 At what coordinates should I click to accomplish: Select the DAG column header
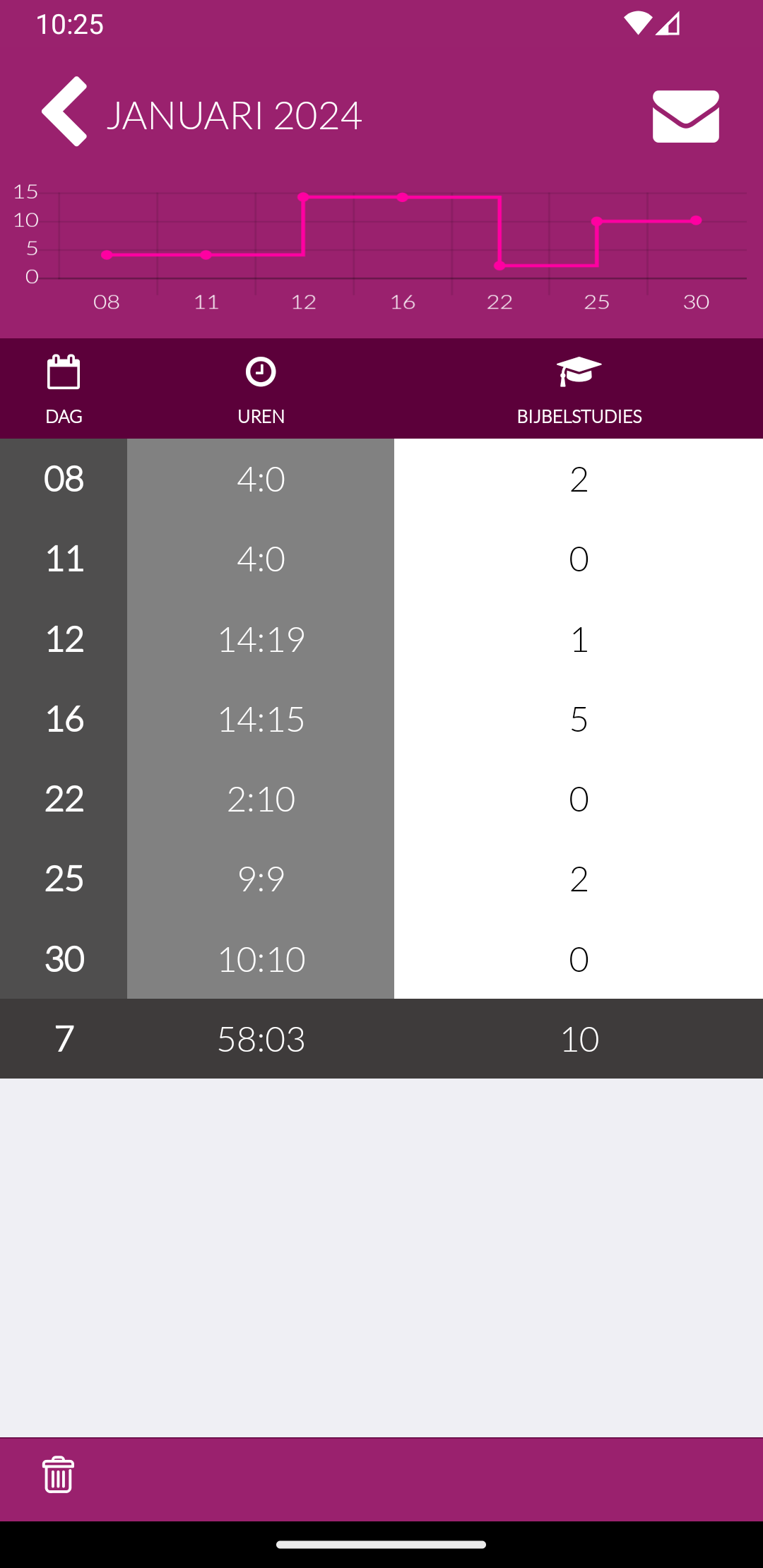pos(64,417)
